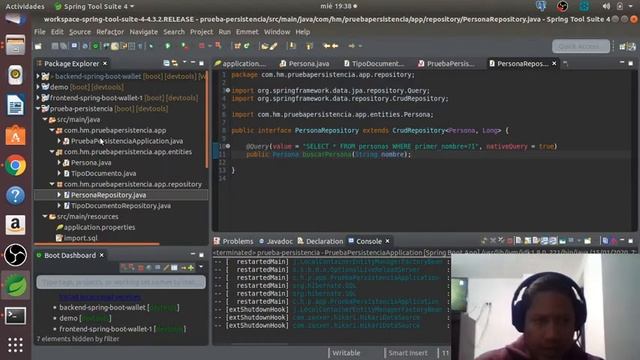Click Clear Console icon in Console toolbar

(519, 241)
